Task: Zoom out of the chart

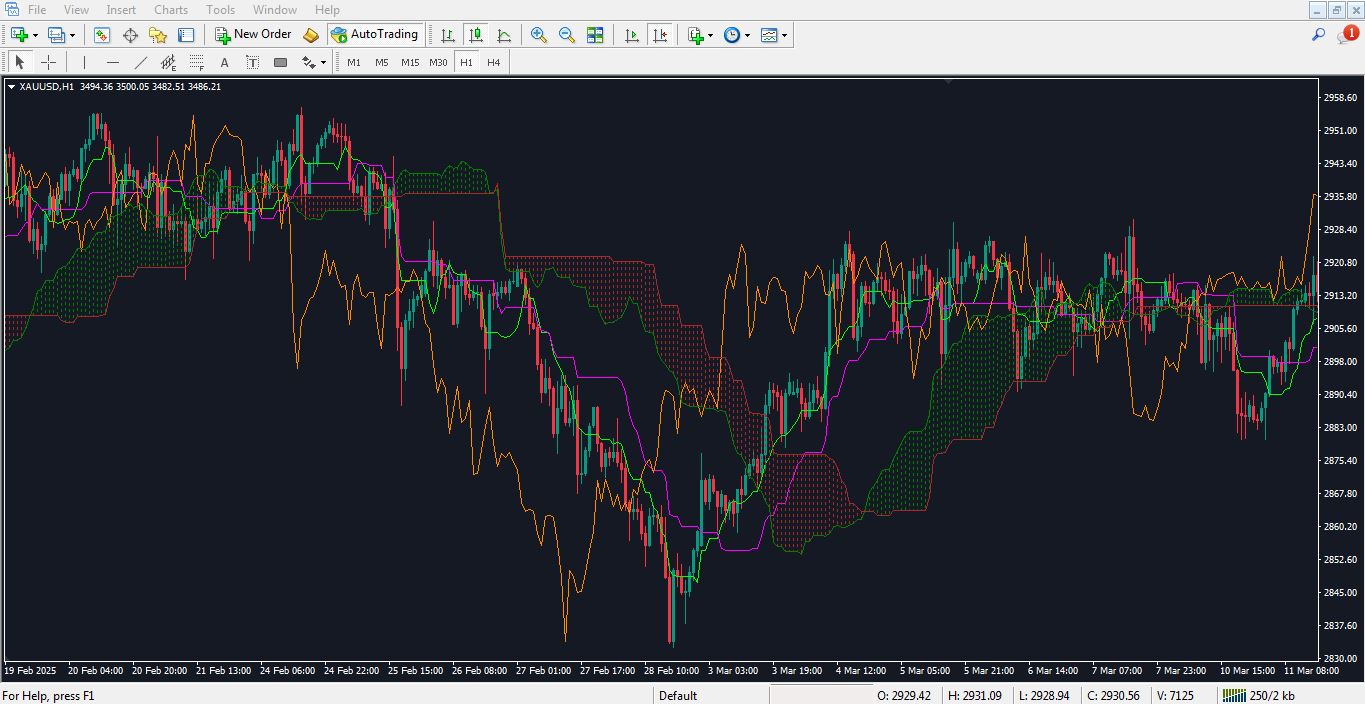Action: 566,34
